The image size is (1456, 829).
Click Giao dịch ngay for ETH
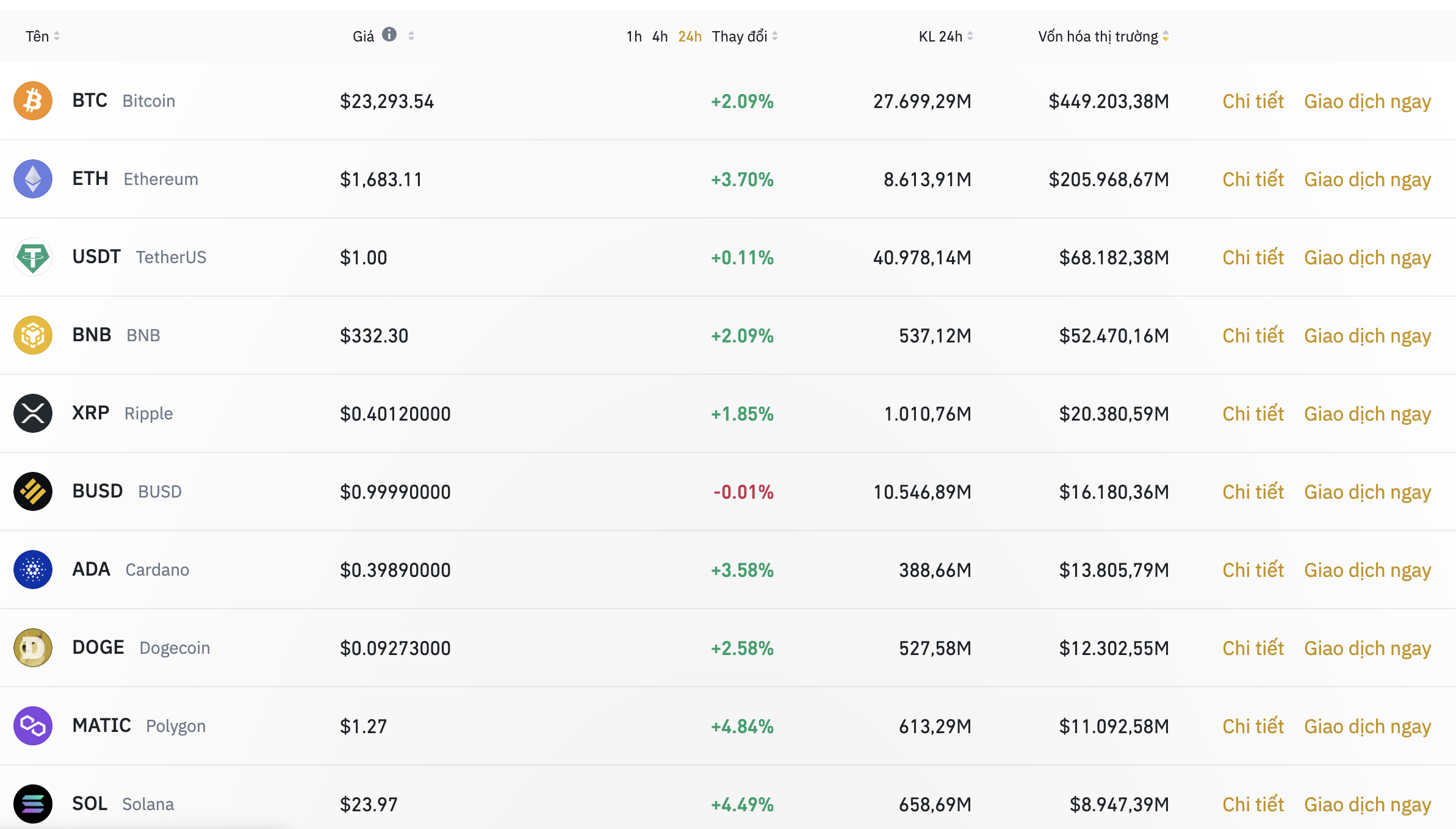[x=1368, y=179]
